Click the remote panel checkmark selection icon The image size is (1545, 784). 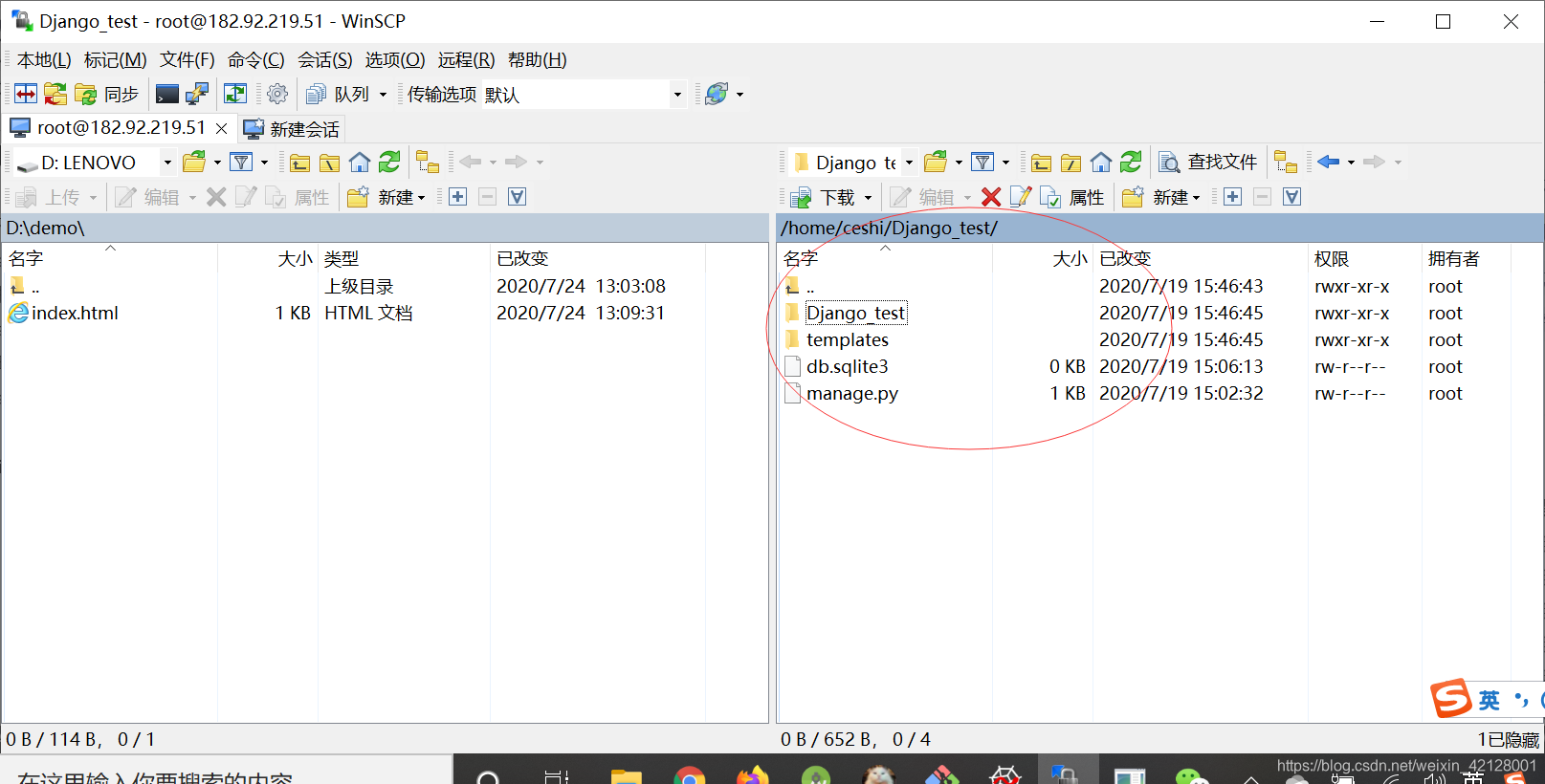(1292, 197)
